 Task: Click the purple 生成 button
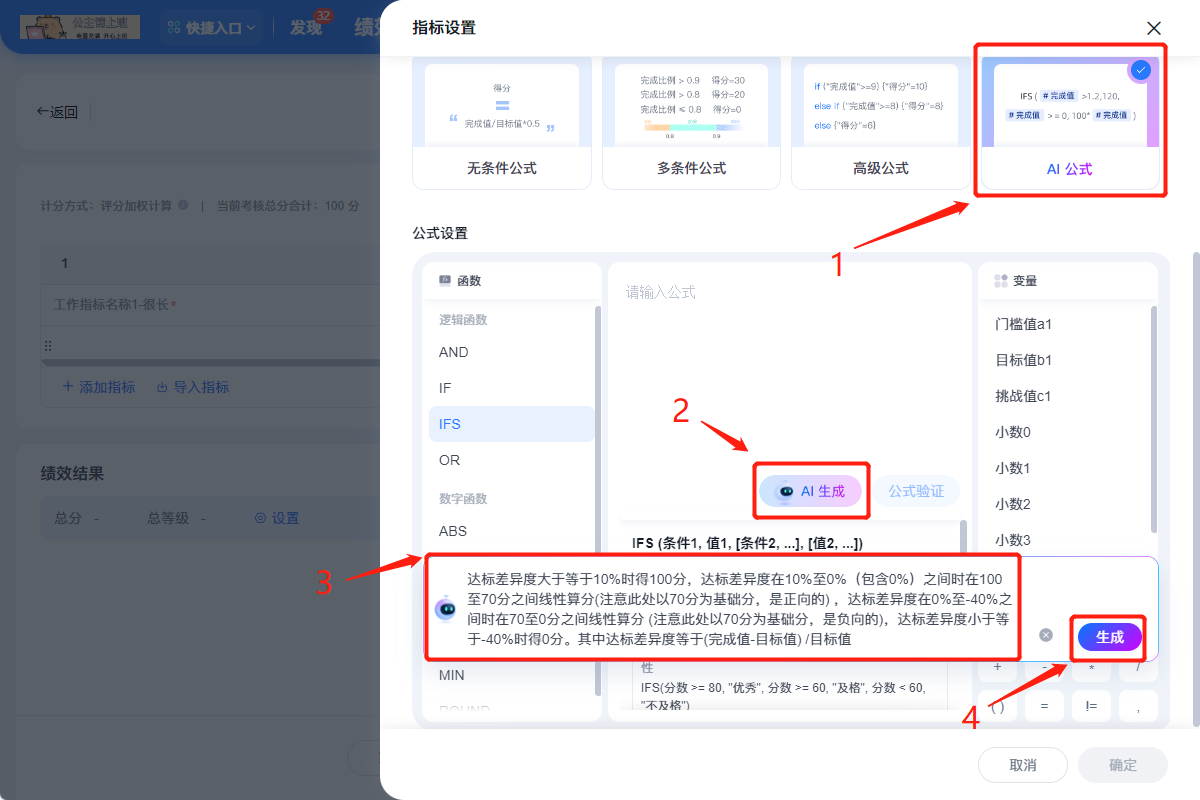point(1110,637)
